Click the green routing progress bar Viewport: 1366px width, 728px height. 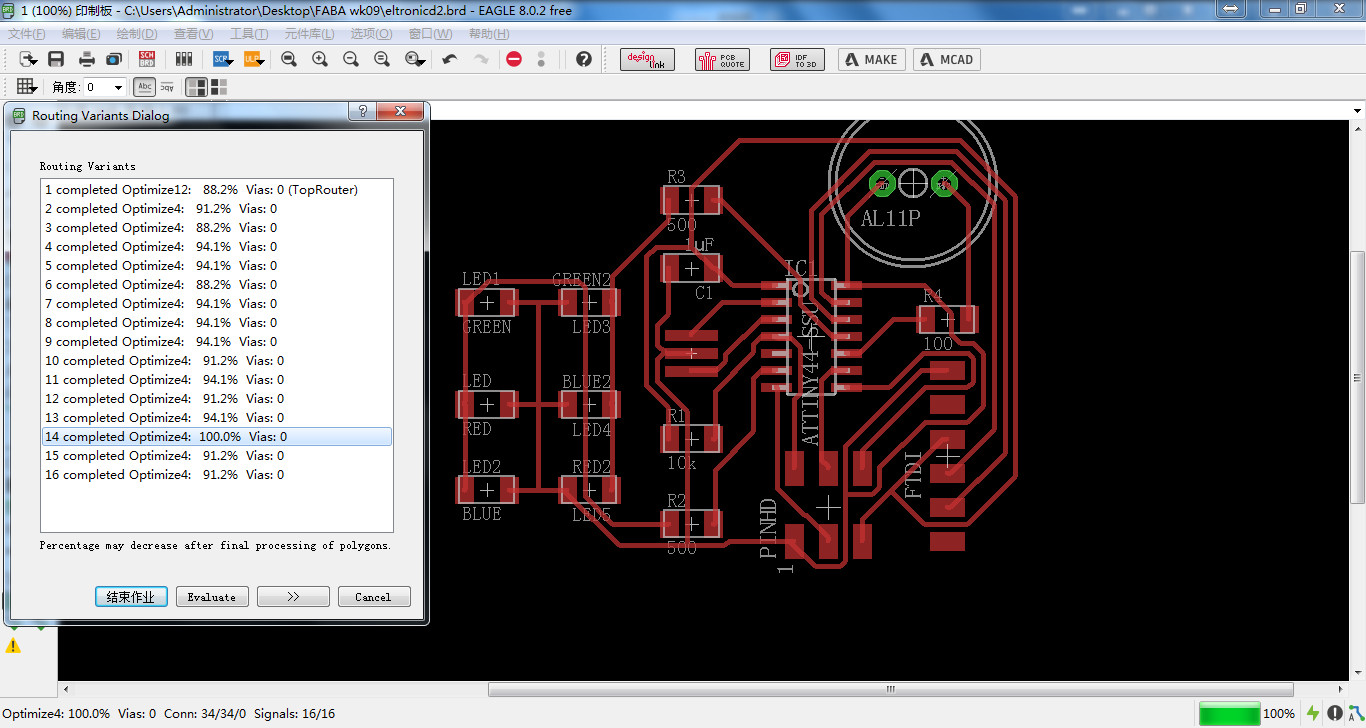tap(1229, 714)
